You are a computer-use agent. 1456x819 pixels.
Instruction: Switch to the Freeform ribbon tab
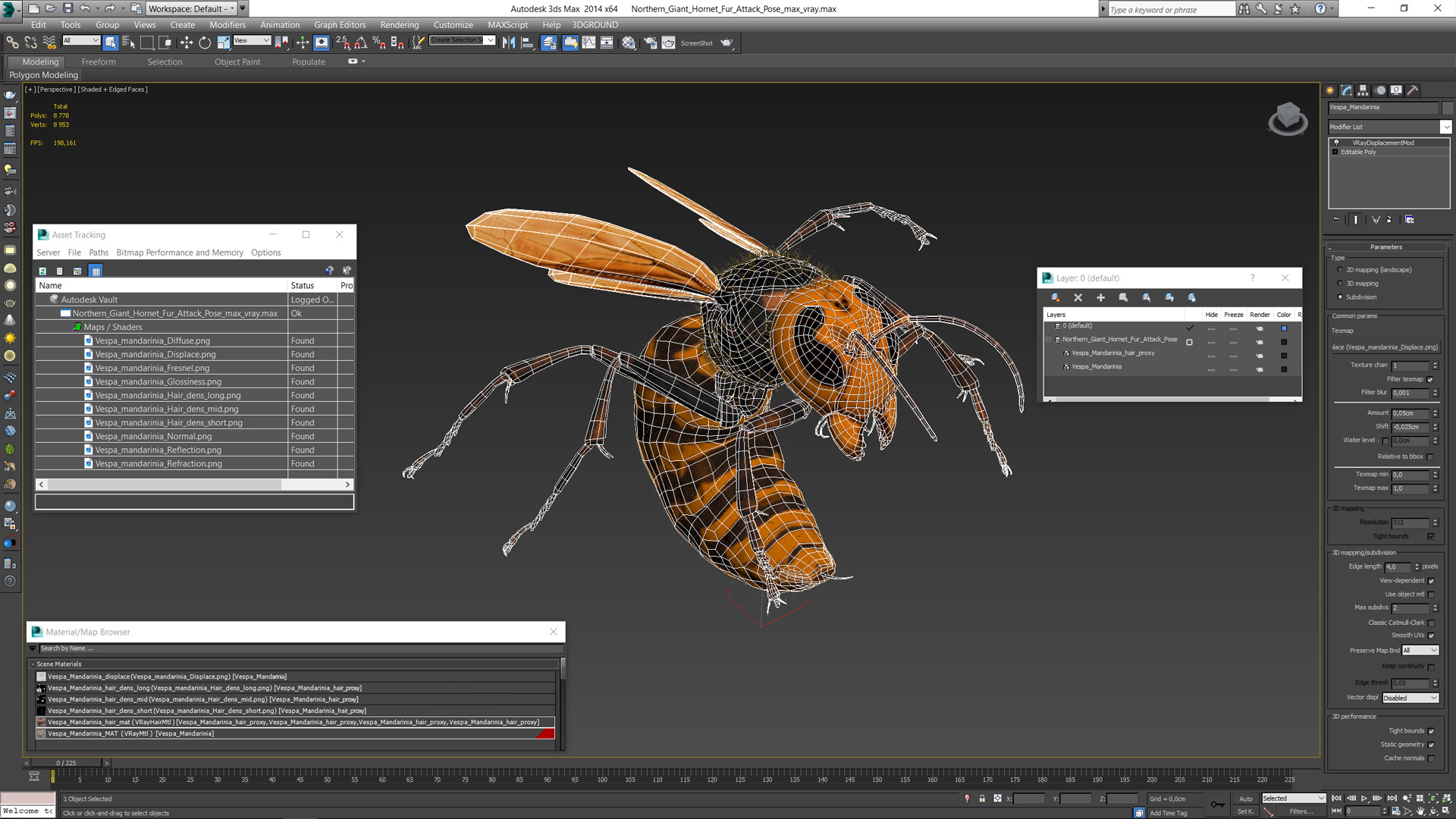tap(99, 62)
